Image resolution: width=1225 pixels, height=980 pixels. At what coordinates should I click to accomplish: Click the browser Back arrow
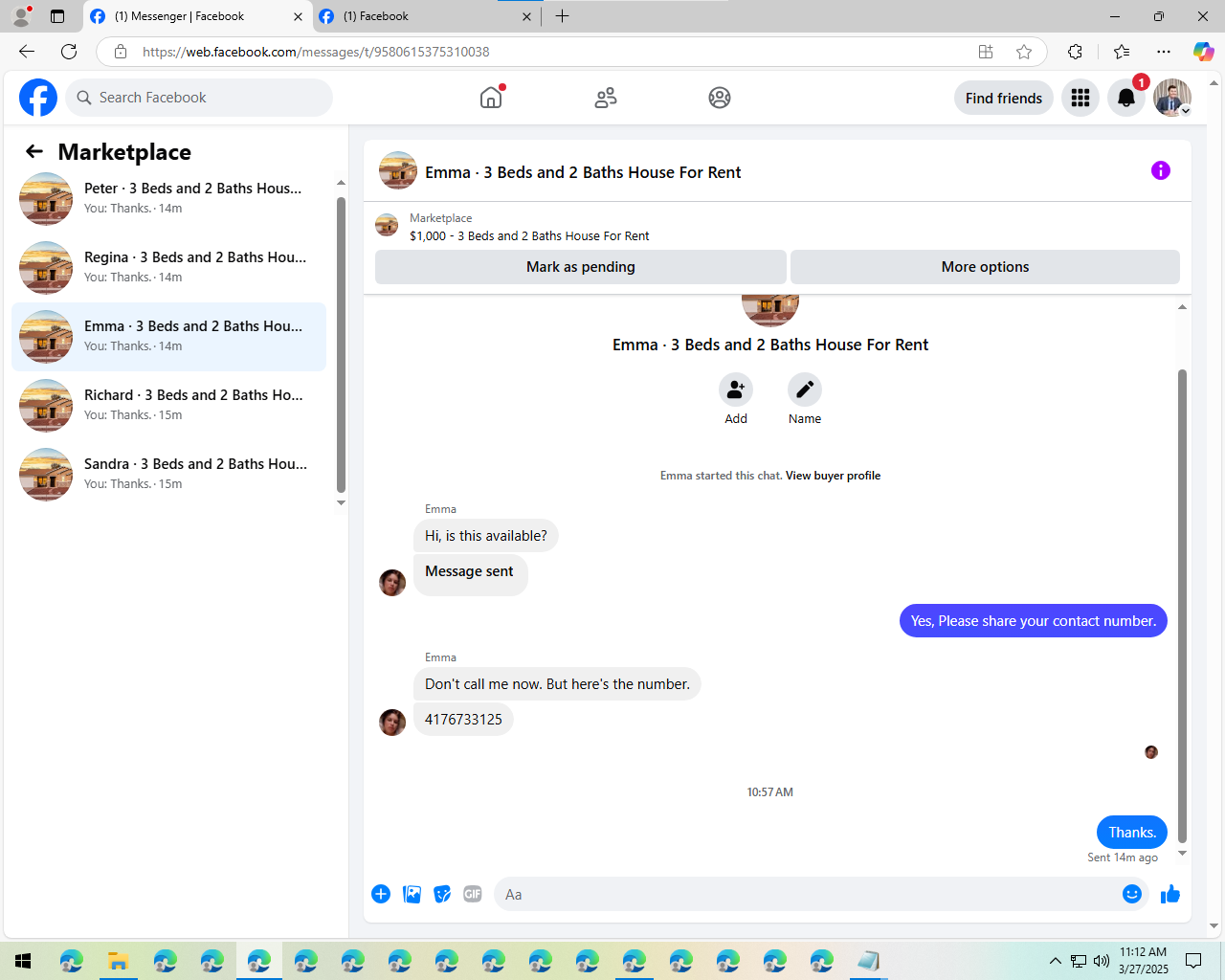pos(27,52)
